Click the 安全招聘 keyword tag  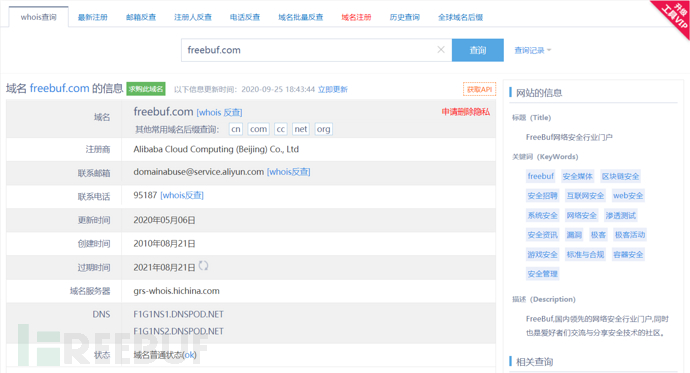coord(542,196)
